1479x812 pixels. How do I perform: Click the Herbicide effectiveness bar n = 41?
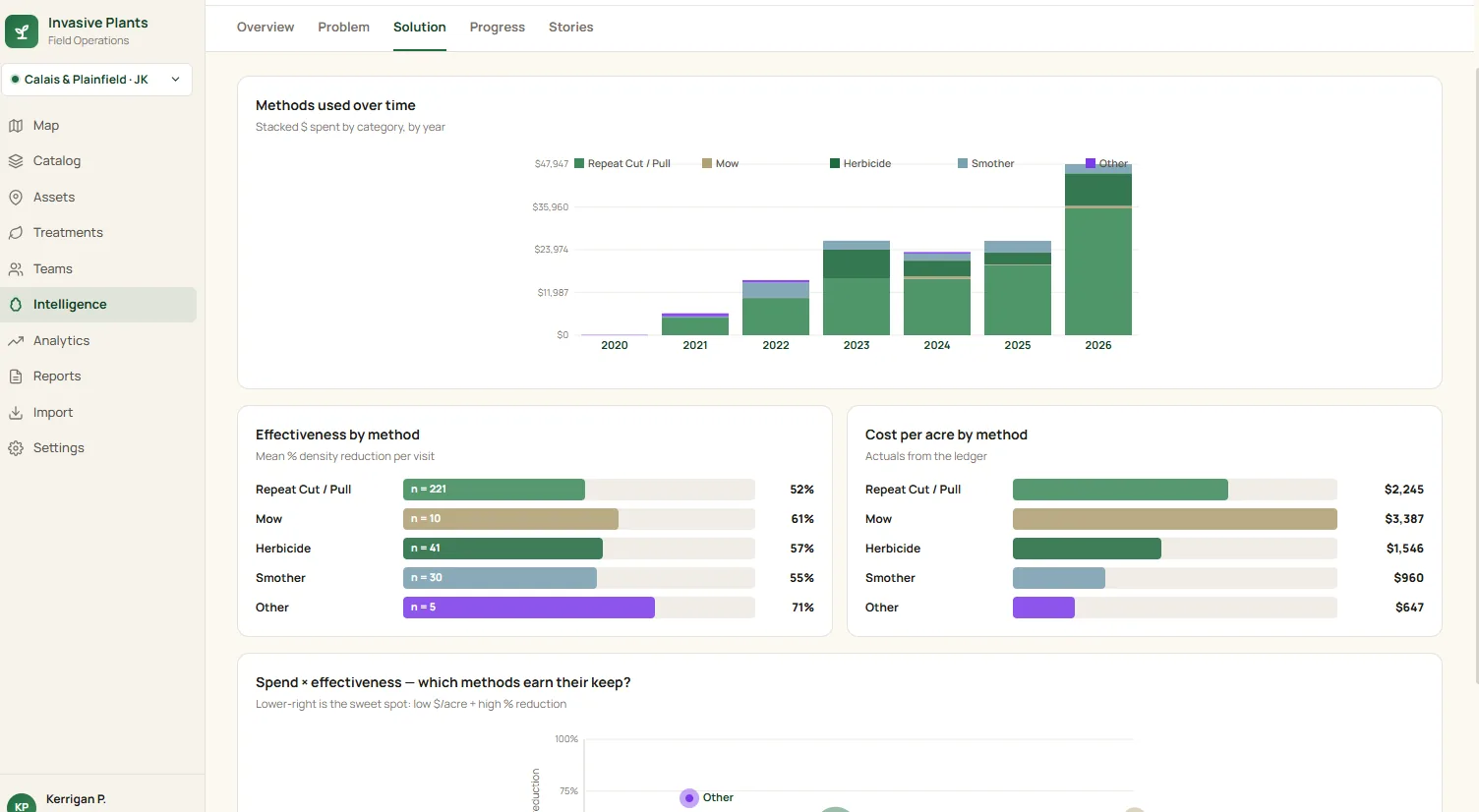click(x=503, y=549)
